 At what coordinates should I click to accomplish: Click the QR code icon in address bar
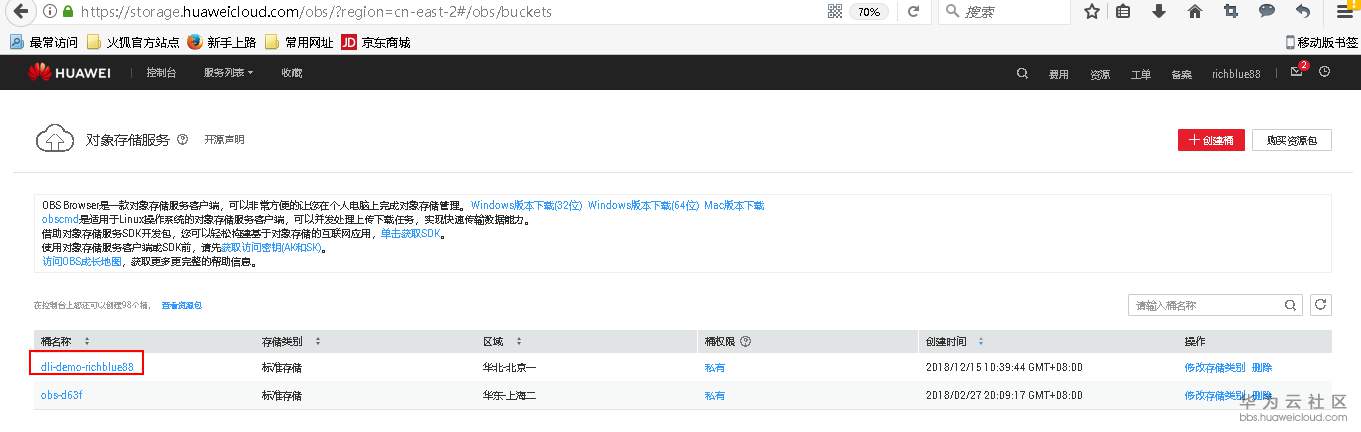click(835, 12)
